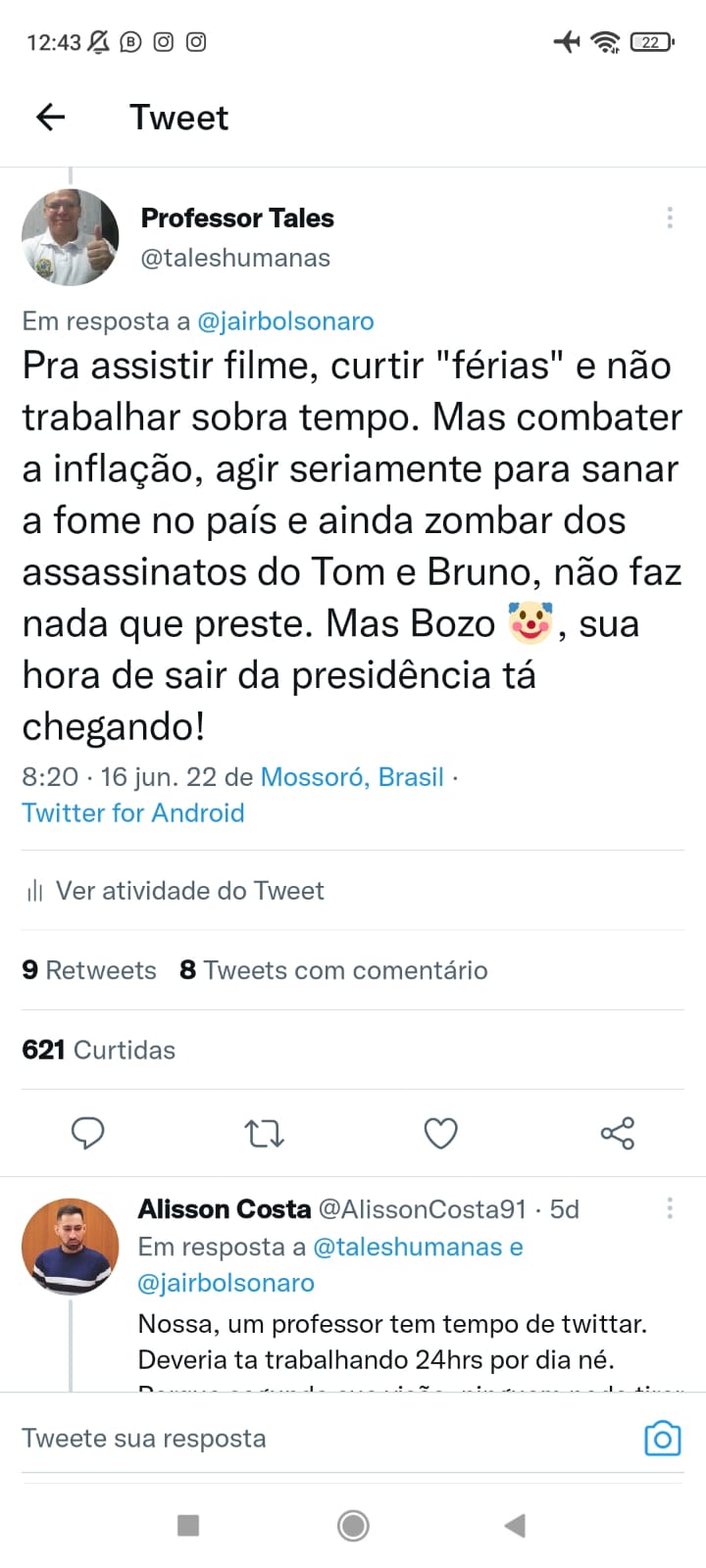Tap the share icon
706x1568 pixels.
click(618, 1134)
